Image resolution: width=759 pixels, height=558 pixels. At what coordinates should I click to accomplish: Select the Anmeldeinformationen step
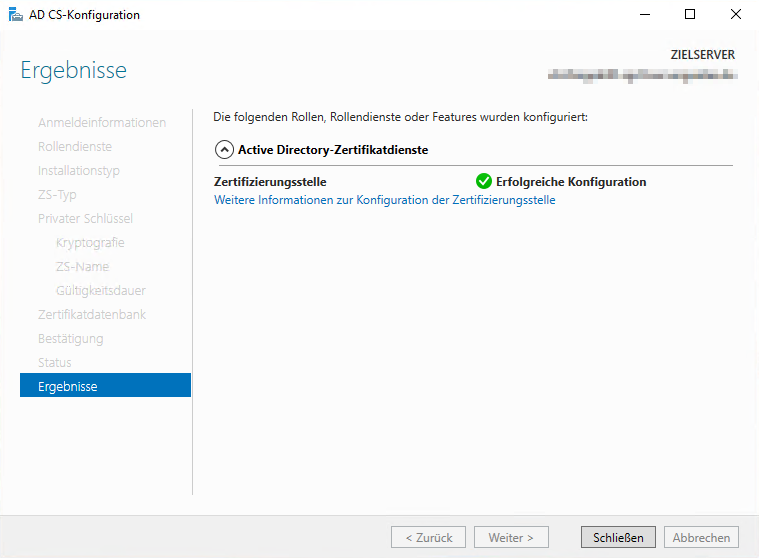102,122
